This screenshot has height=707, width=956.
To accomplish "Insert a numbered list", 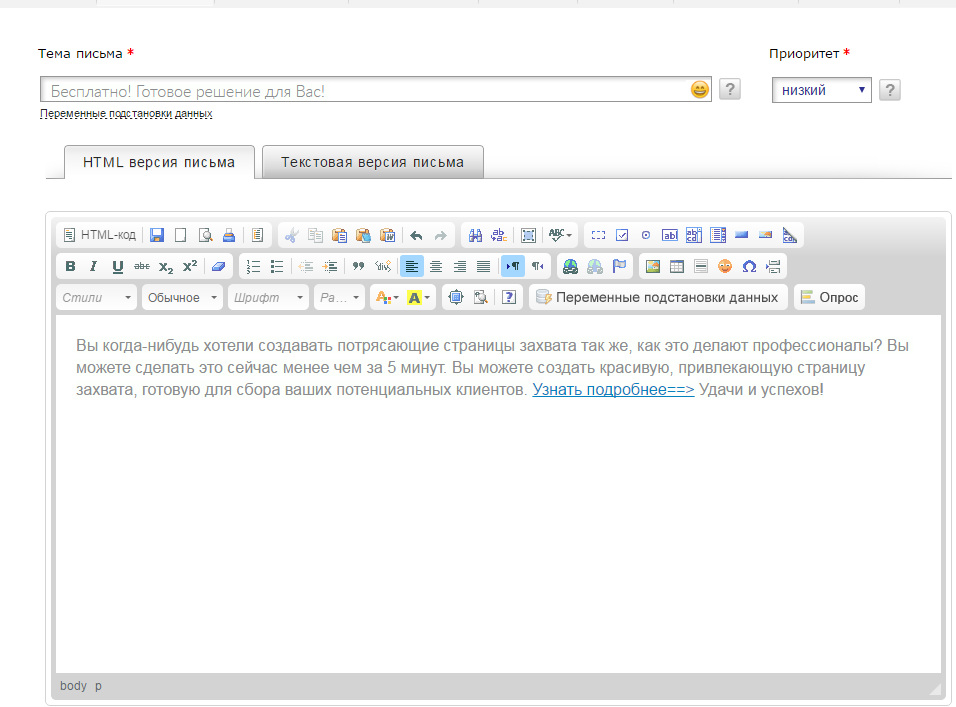I will click(253, 266).
